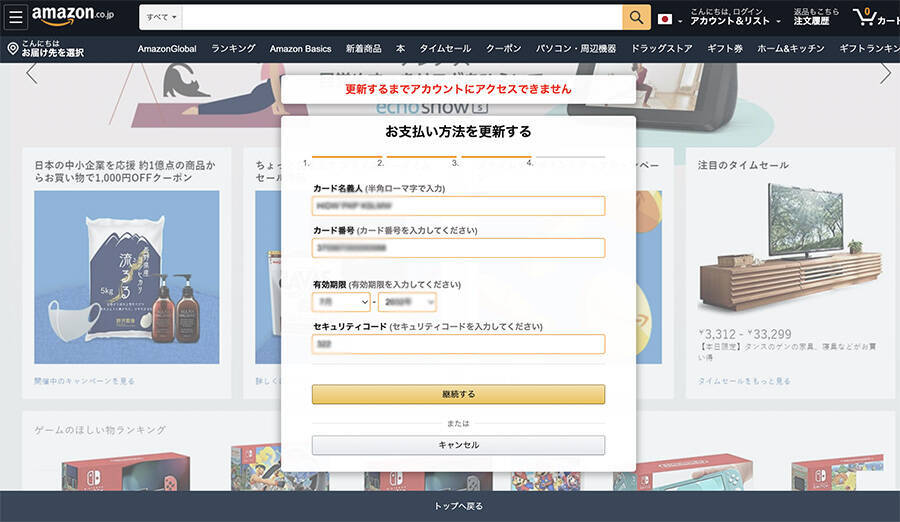Click the キャンセル button
Screen dimensions: 900x522
tap(458, 445)
